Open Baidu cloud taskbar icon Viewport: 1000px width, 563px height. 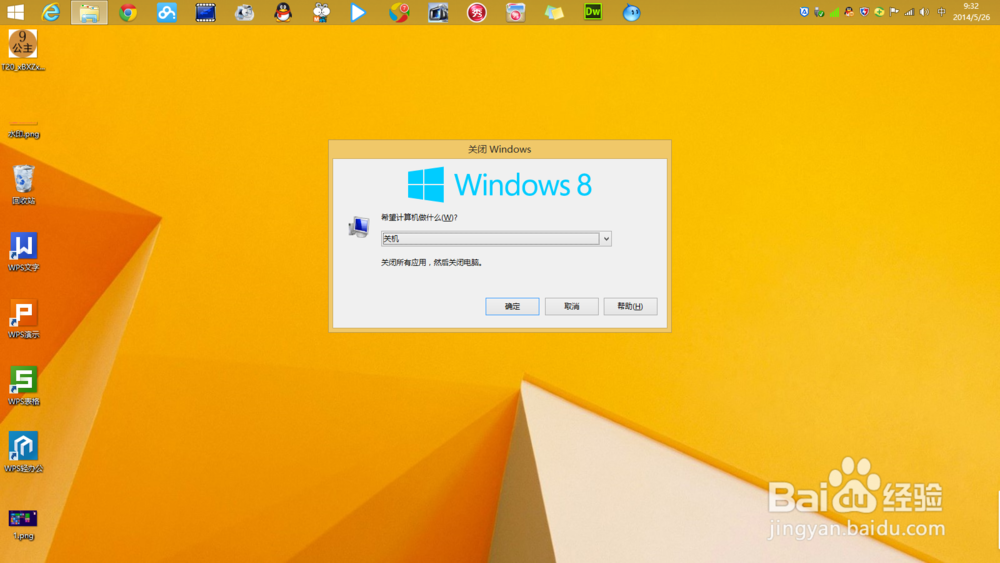click(166, 12)
